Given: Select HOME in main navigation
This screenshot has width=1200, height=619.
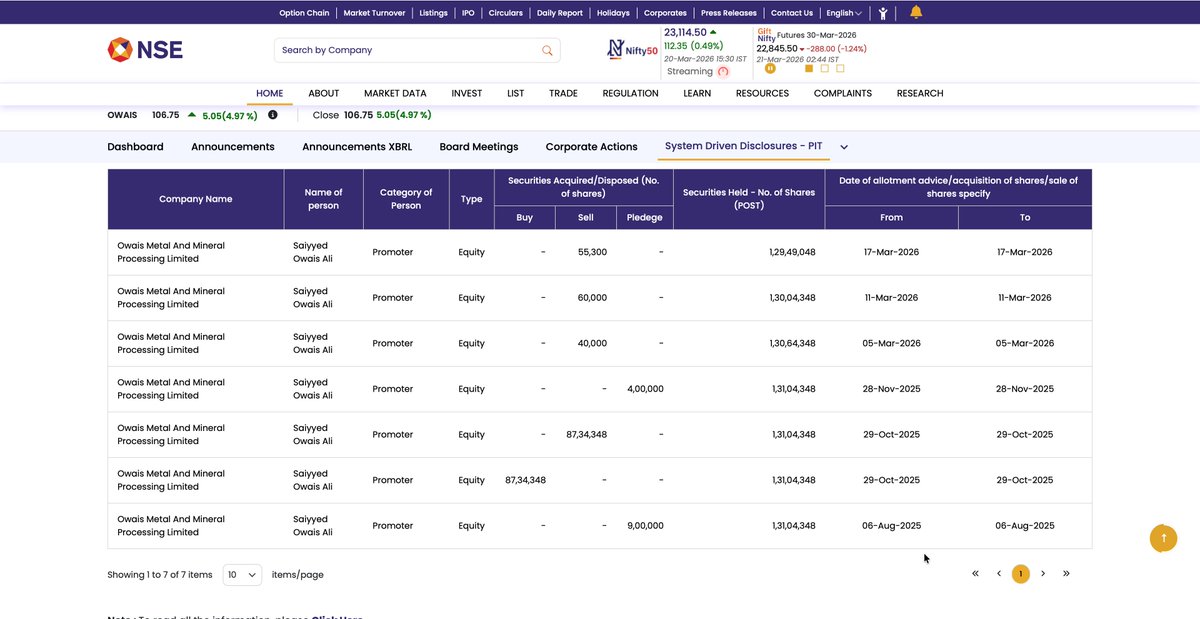Looking at the screenshot, I should (x=270, y=93).
